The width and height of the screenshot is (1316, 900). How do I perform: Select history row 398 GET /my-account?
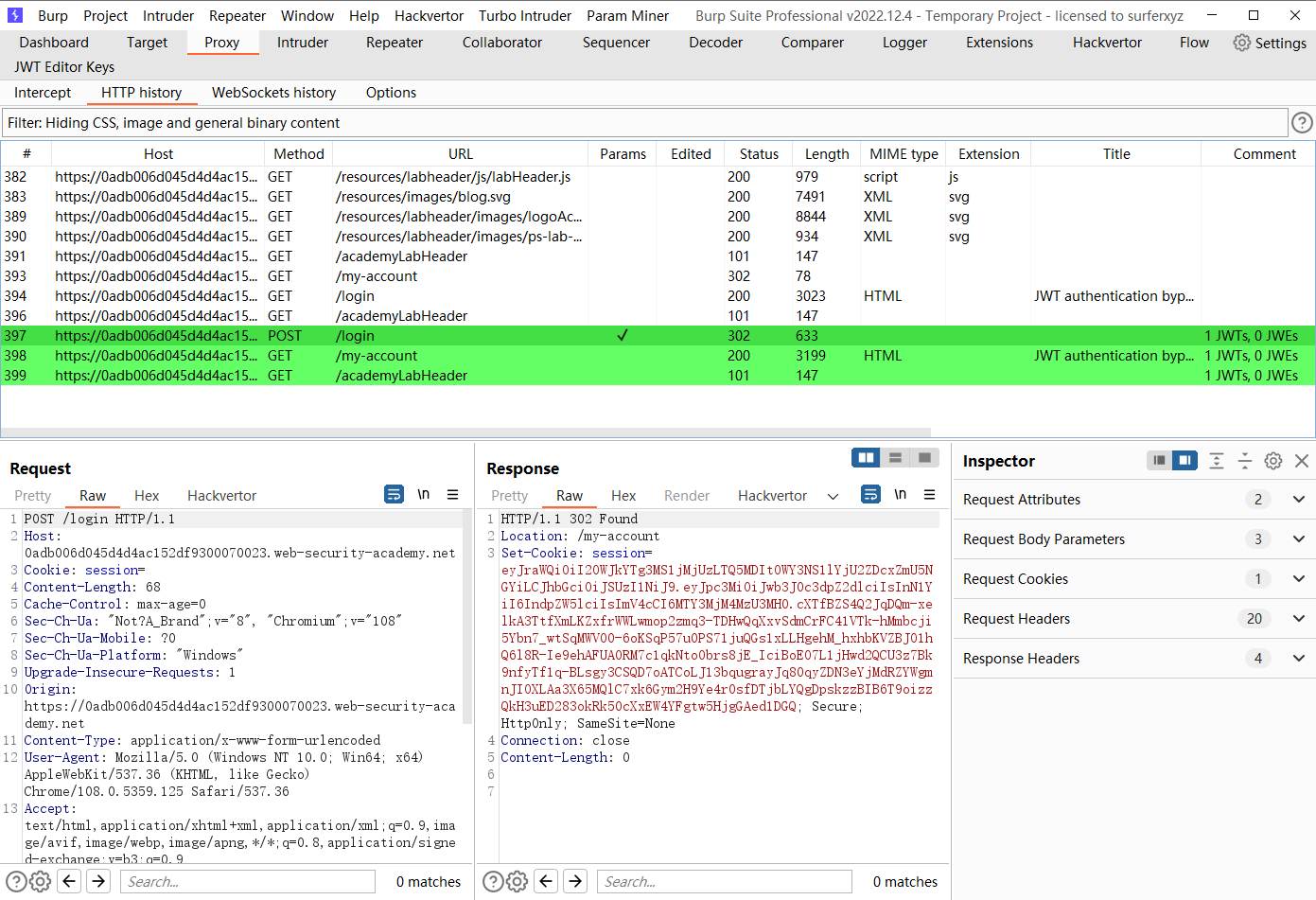(x=658, y=356)
